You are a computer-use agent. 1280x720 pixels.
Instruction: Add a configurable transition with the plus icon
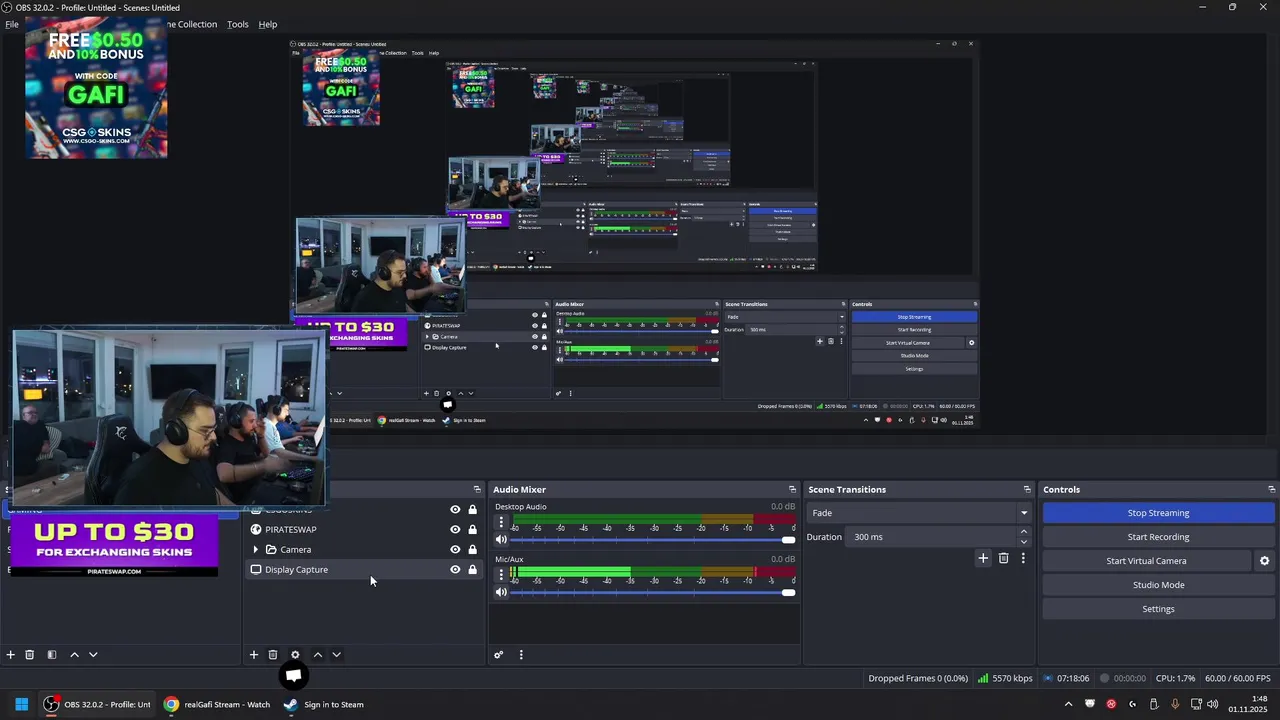[983, 558]
